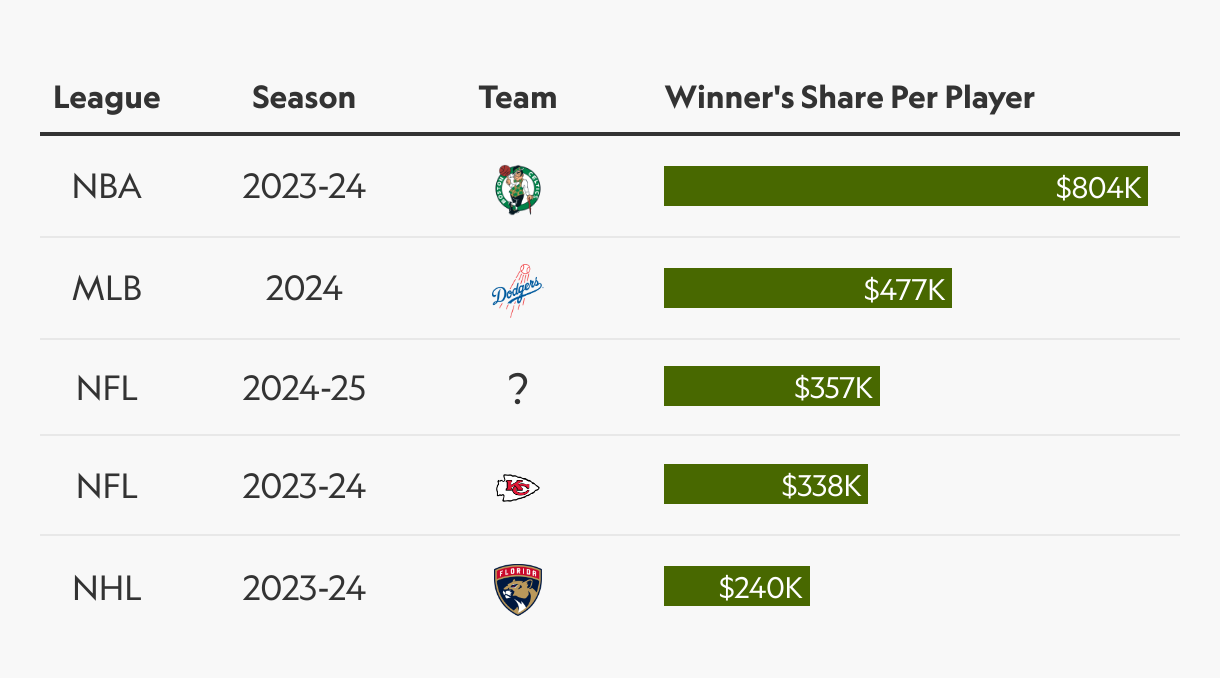Click the Winner's Share Per Player header
1220x678 pixels.
pyautogui.click(x=850, y=98)
